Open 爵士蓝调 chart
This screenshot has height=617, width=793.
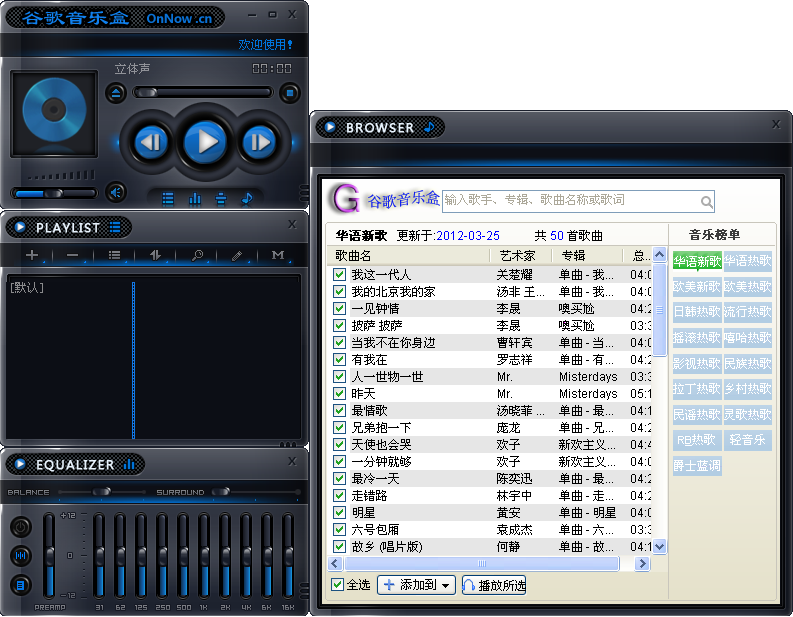(x=697, y=466)
